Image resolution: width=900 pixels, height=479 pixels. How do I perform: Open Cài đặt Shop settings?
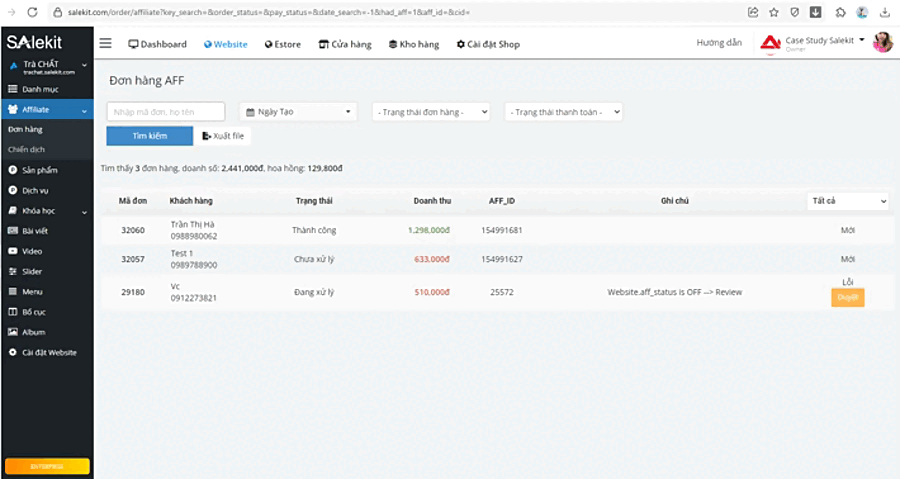[488, 44]
